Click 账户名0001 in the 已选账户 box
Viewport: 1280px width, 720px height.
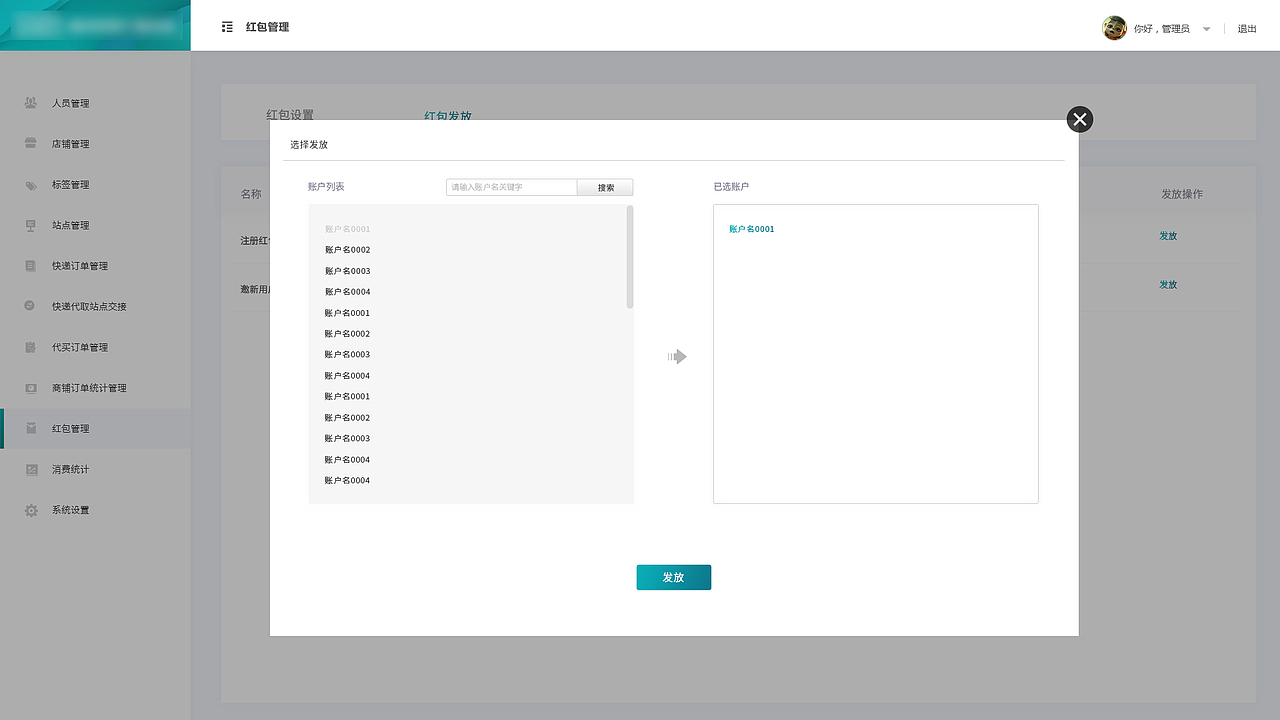point(752,229)
